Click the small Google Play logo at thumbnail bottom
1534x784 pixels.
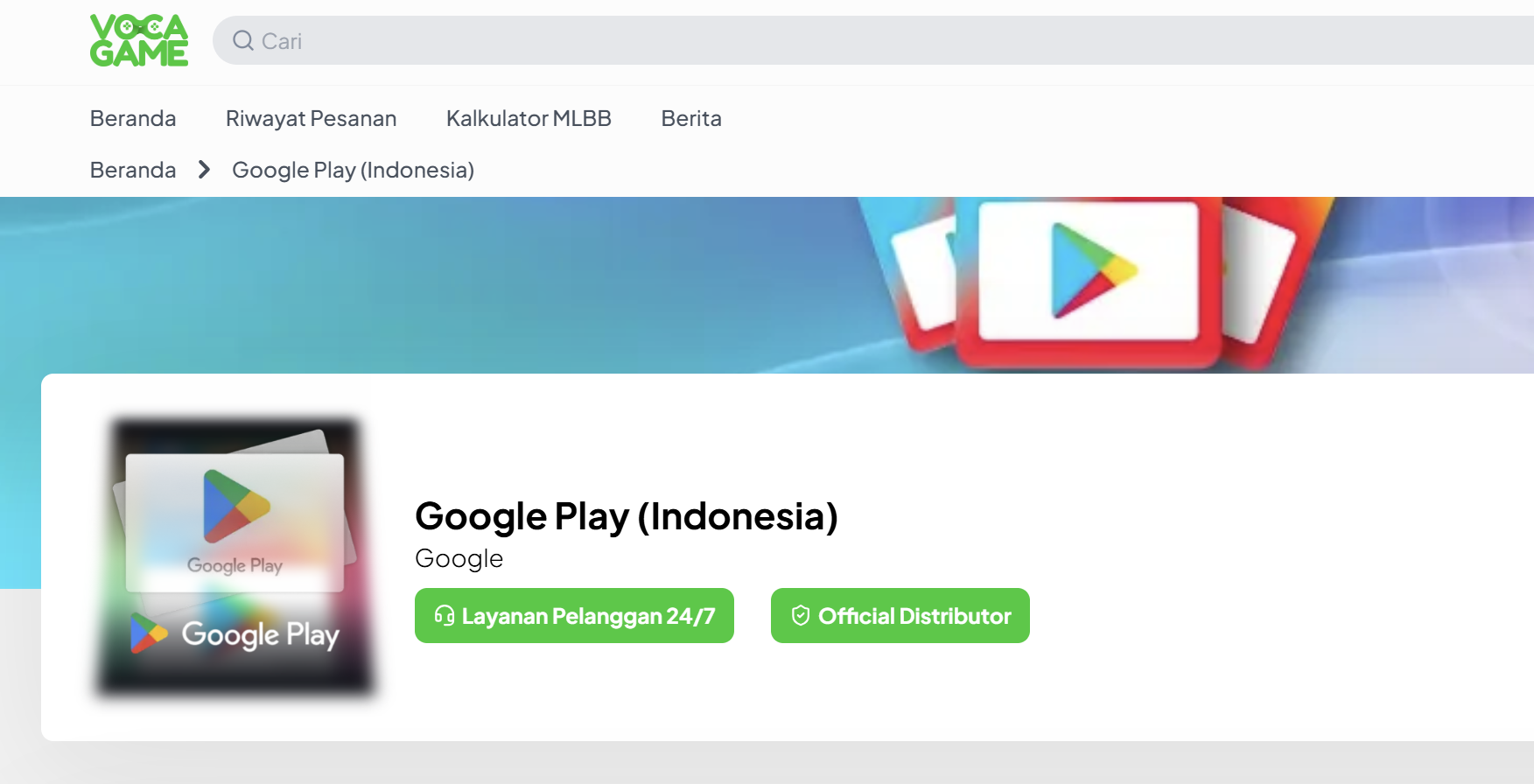pyautogui.click(x=149, y=633)
